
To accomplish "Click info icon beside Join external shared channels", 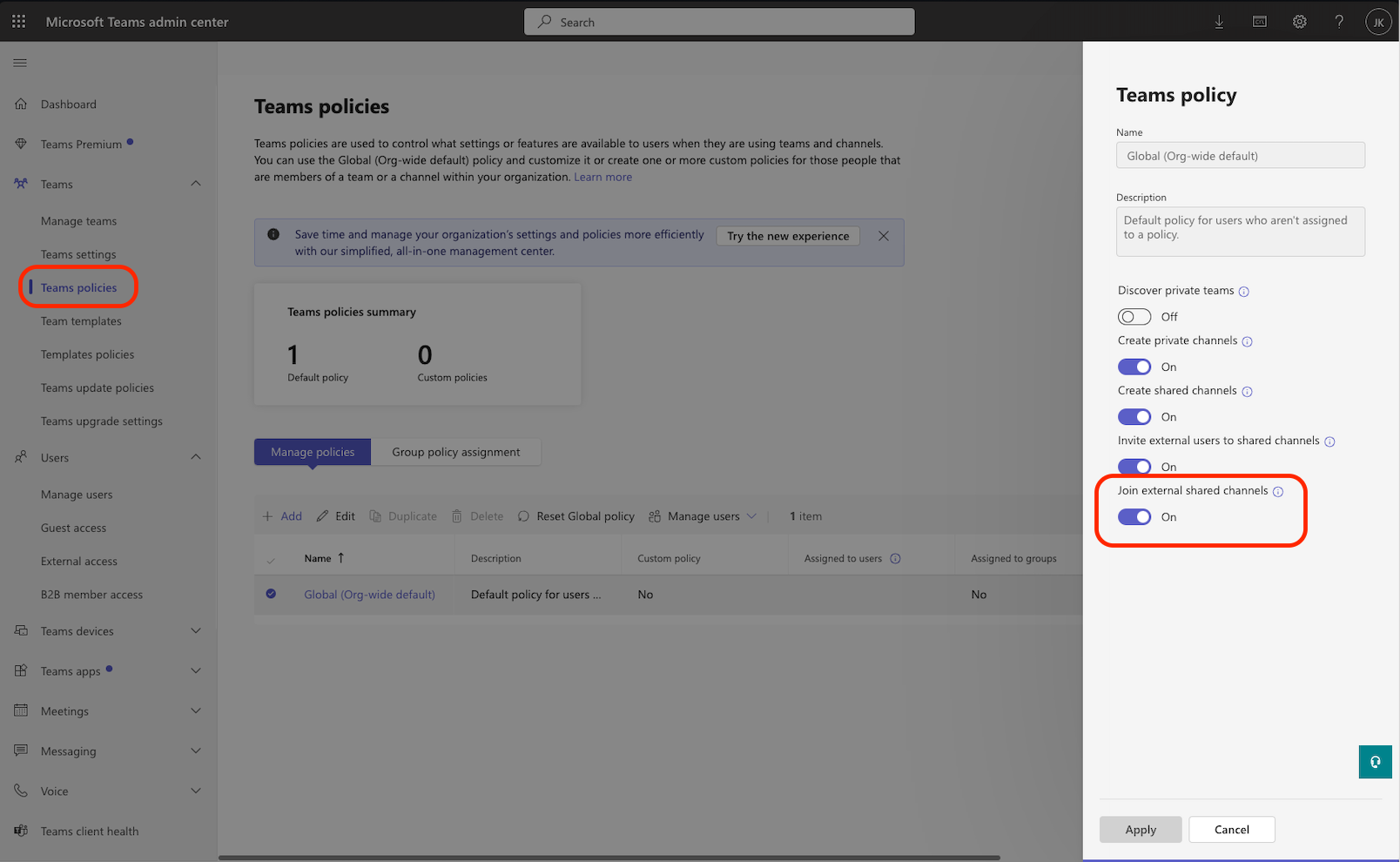I will (x=1278, y=492).
